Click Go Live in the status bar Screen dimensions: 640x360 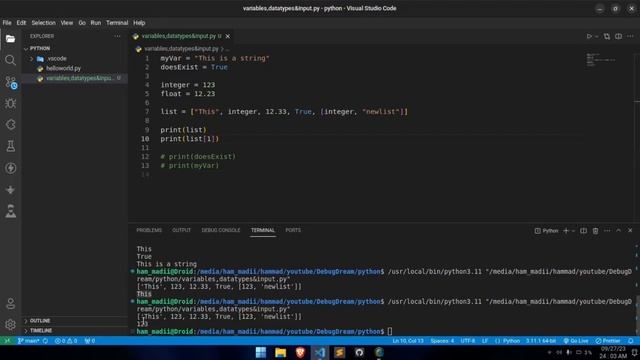(x=576, y=341)
